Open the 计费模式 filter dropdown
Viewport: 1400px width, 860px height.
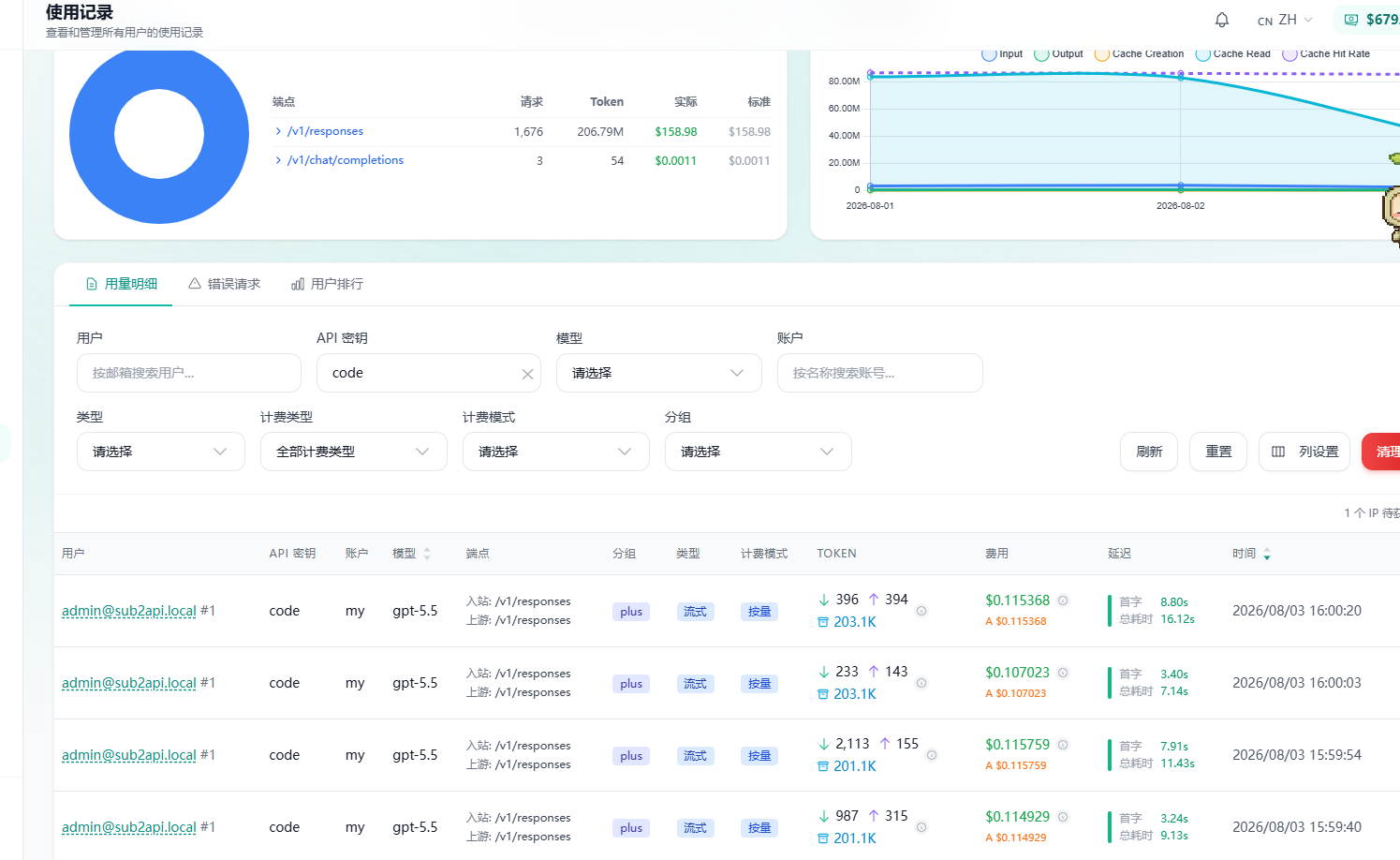(x=556, y=452)
